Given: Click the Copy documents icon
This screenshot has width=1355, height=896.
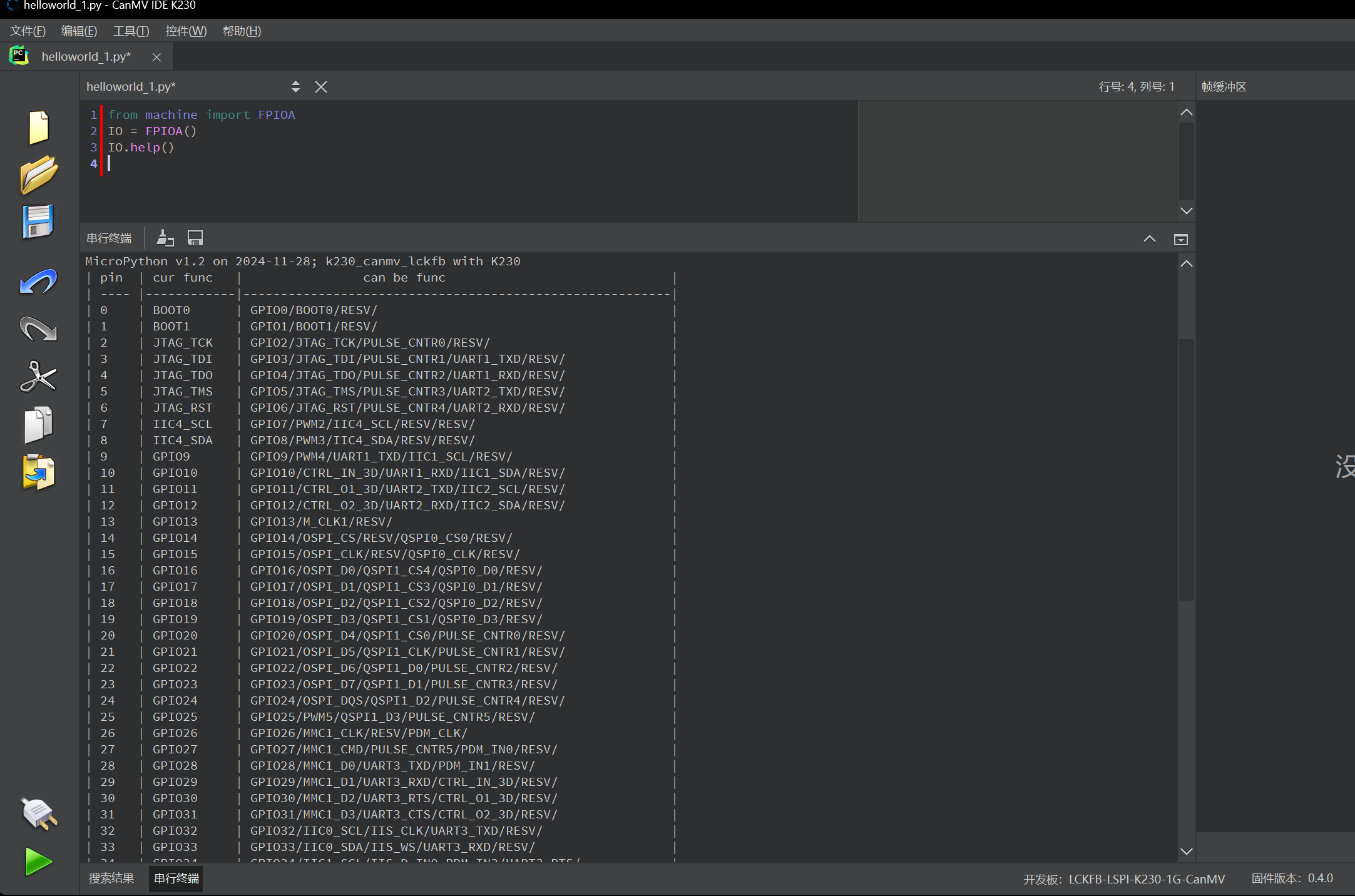Looking at the screenshot, I should 38,425.
